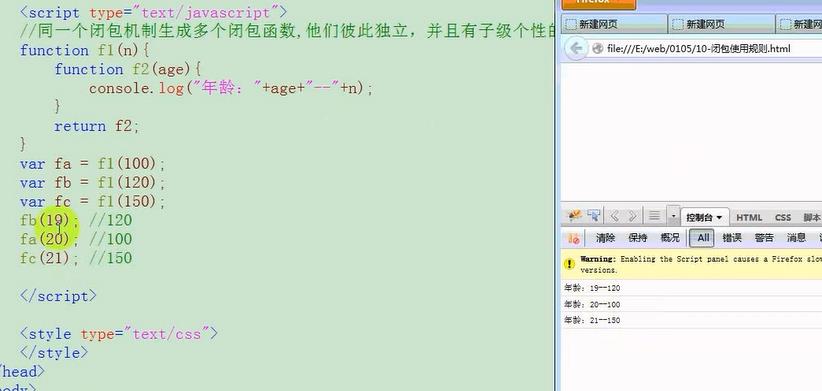Show the Firebug command line lines icon
The height and width of the screenshot is (391, 822).
coord(654,216)
